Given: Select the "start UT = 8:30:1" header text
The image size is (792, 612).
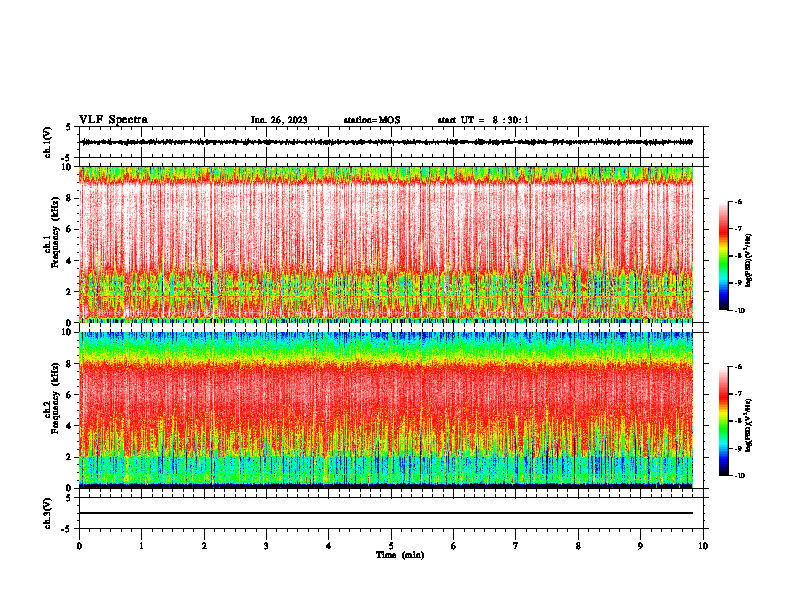Looking at the screenshot, I should click(x=483, y=120).
